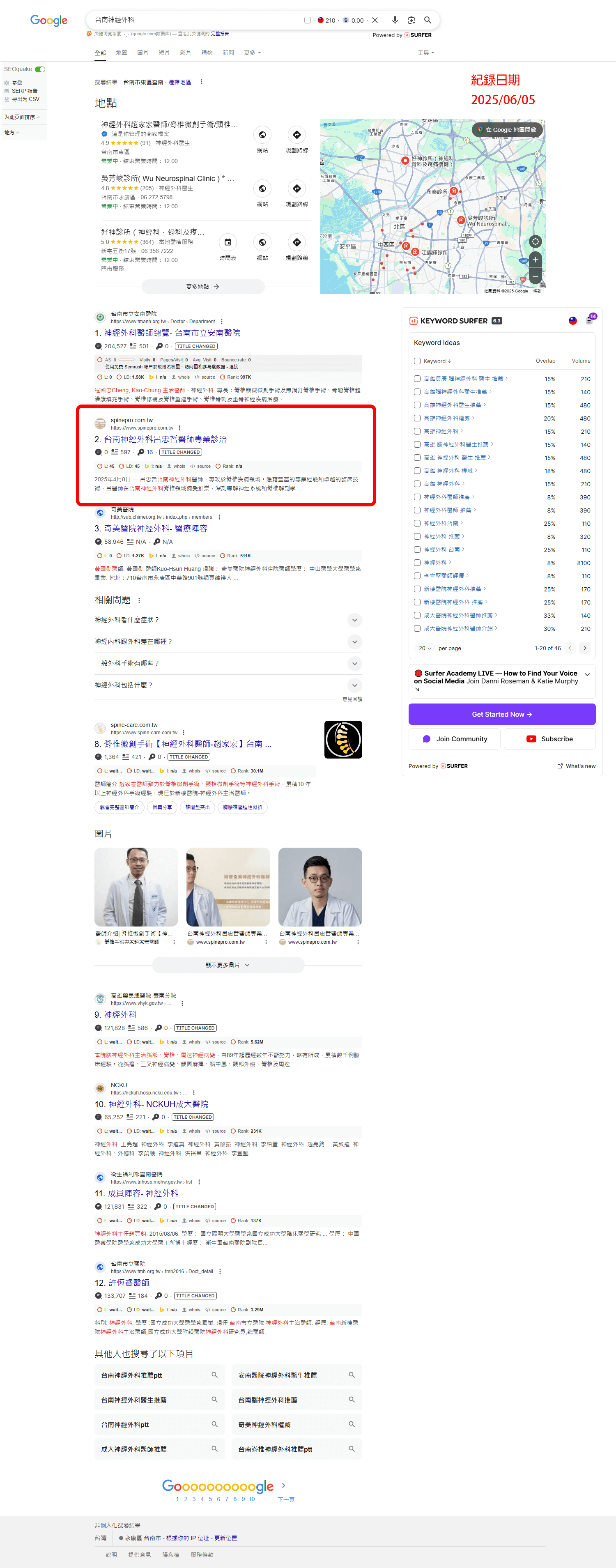
Task: Open more options for 台南市立安南醫院 result
Action: click(x=222, y=322)
